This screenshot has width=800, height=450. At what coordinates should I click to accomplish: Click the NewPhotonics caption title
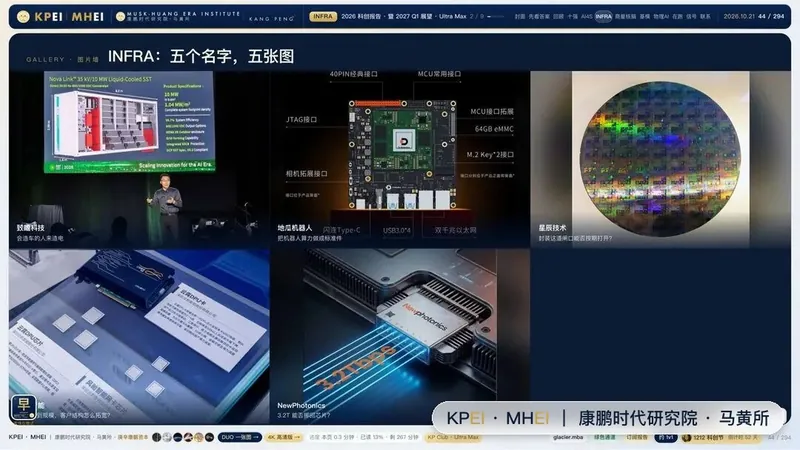[301, 406]
